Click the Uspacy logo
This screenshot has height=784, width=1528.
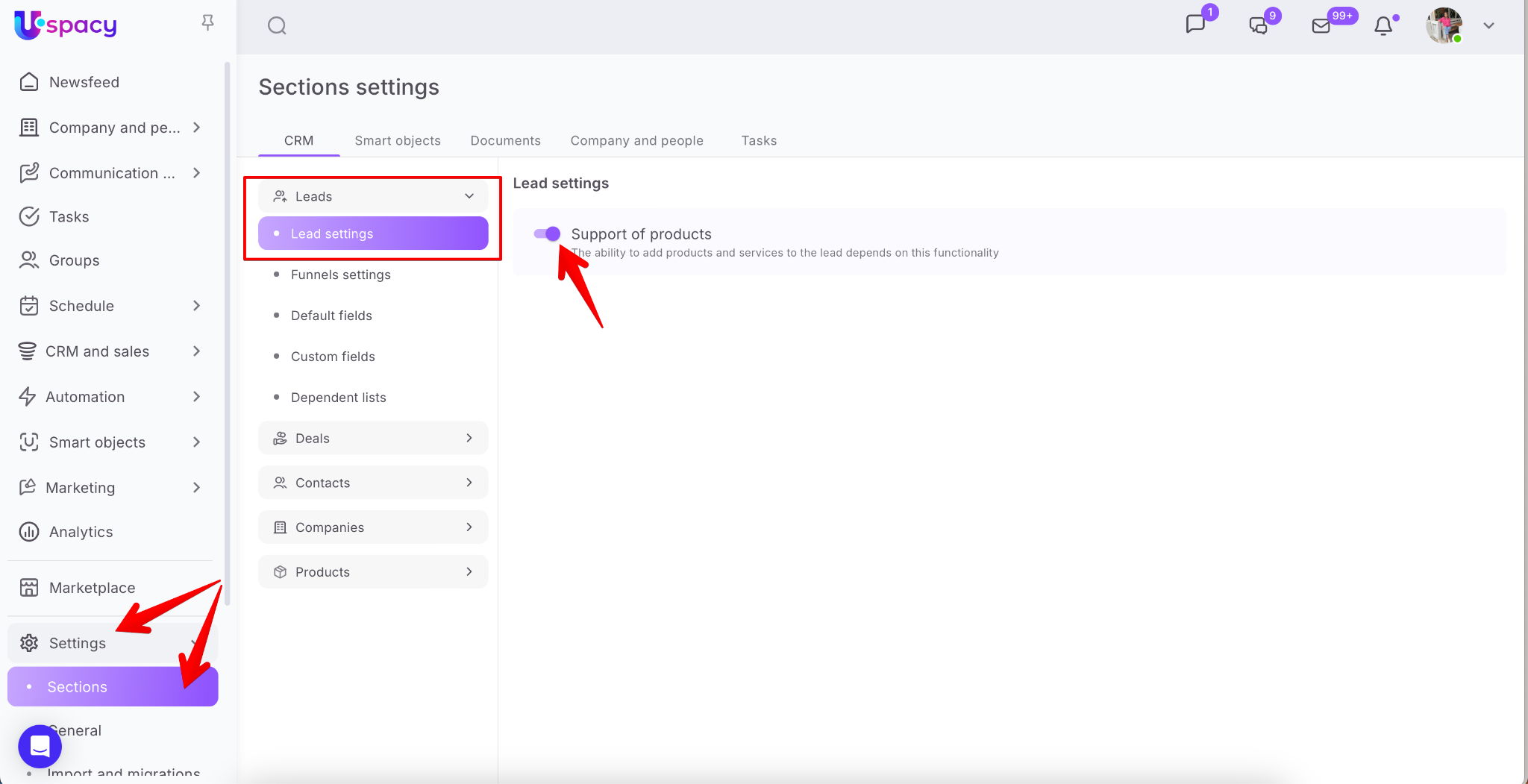[x=66, y=25]
